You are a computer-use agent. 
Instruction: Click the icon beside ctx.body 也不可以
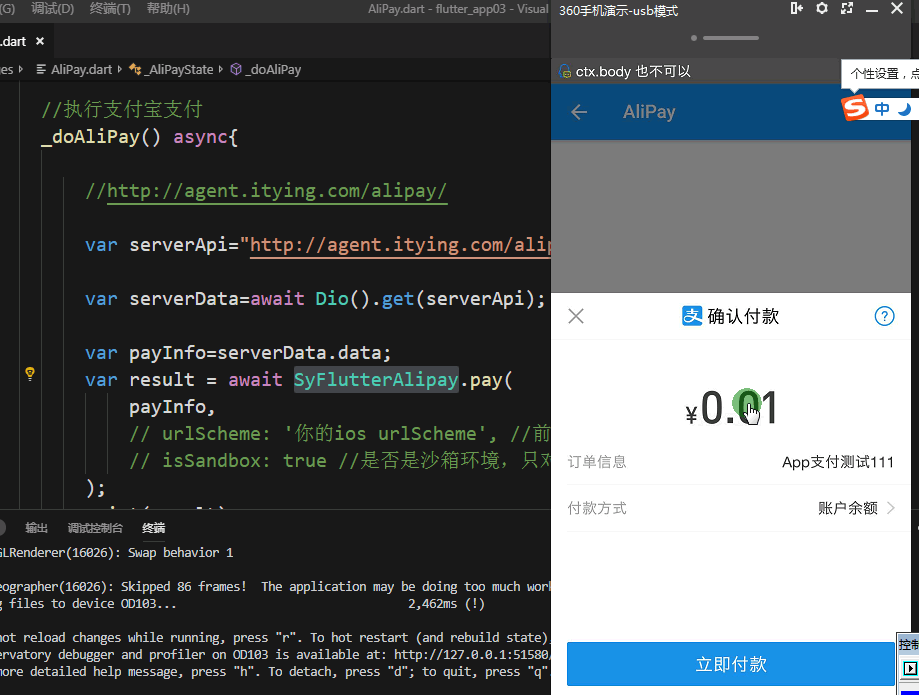click(565, 71)
